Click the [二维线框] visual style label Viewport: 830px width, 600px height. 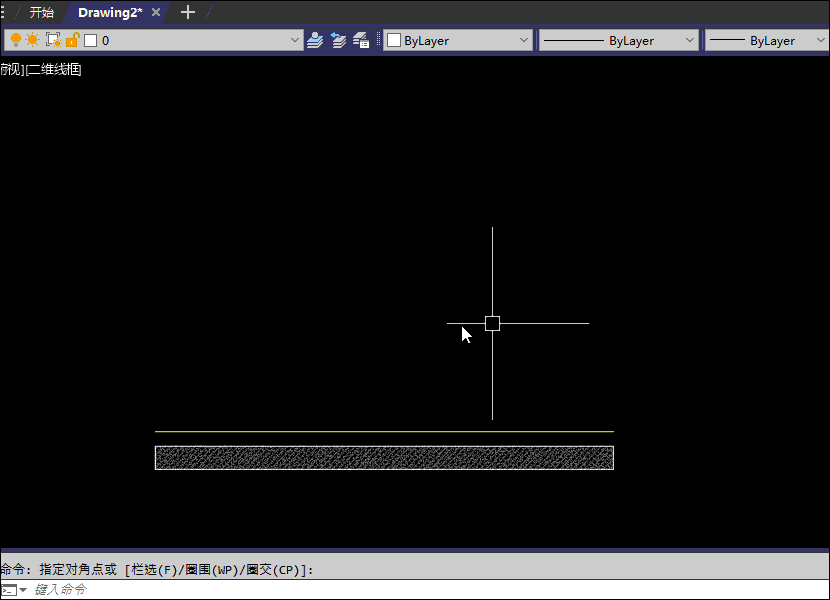(x=53, y=70)
